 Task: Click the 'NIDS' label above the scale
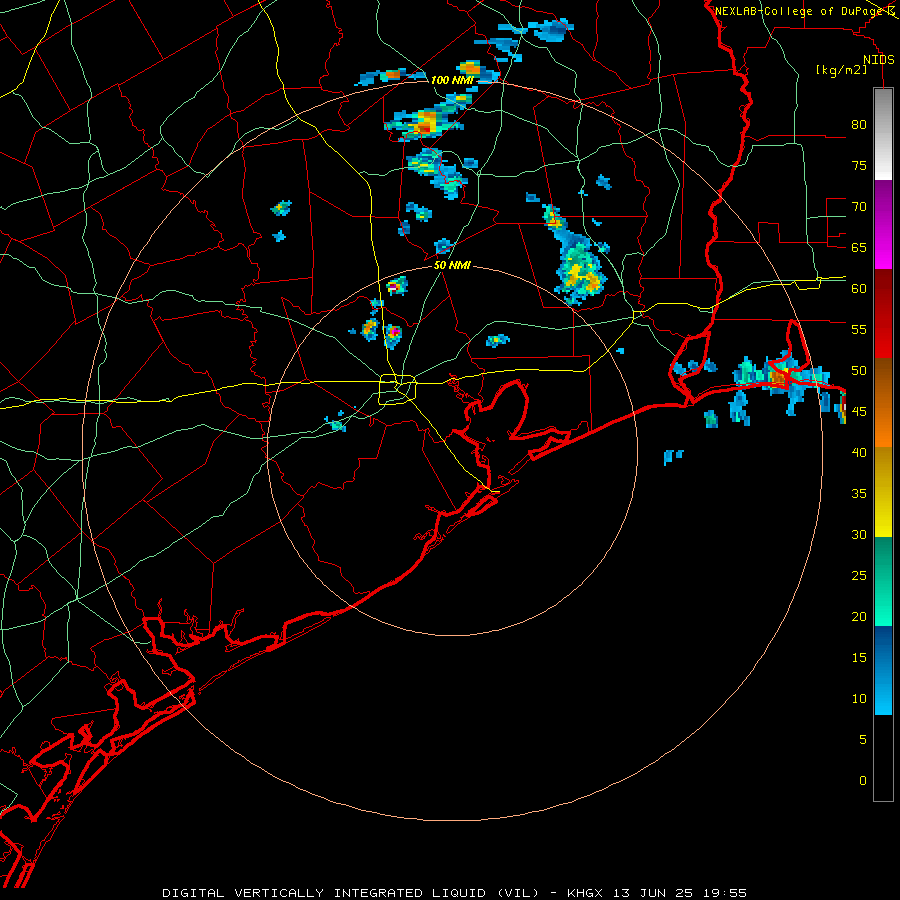point(879,60)
